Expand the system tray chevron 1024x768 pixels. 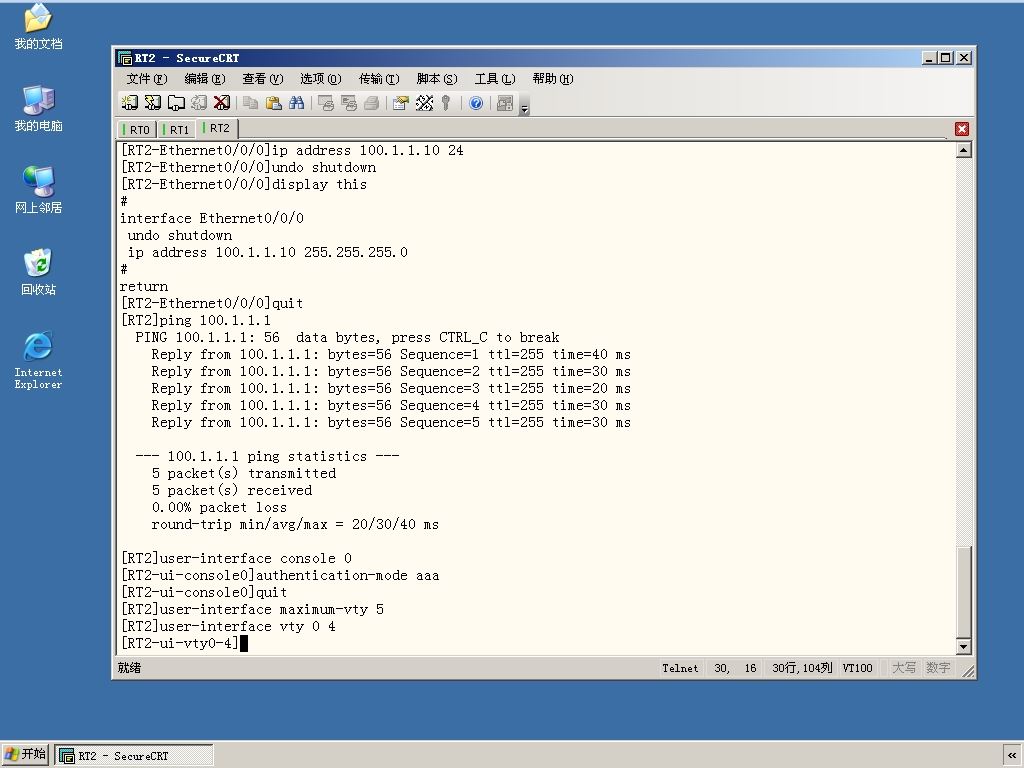click(x=1012, y=756)
